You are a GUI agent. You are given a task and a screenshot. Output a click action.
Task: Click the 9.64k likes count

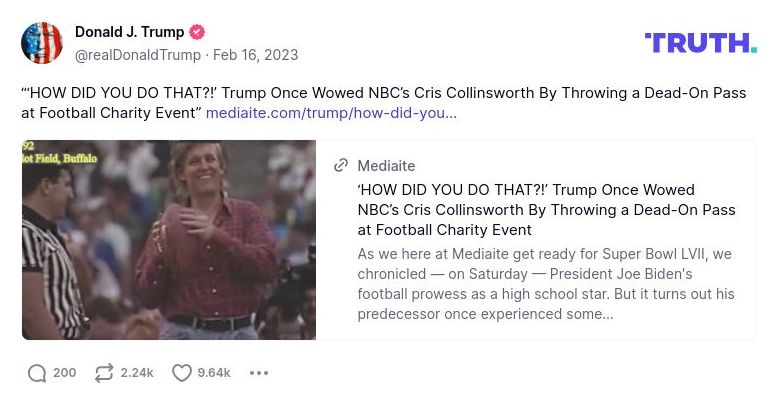coord(214,373)
